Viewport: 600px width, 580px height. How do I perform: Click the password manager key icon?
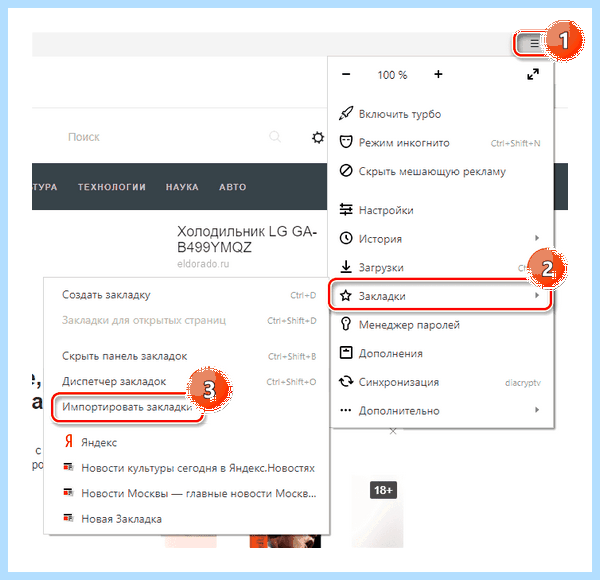[x=346, y=324]
